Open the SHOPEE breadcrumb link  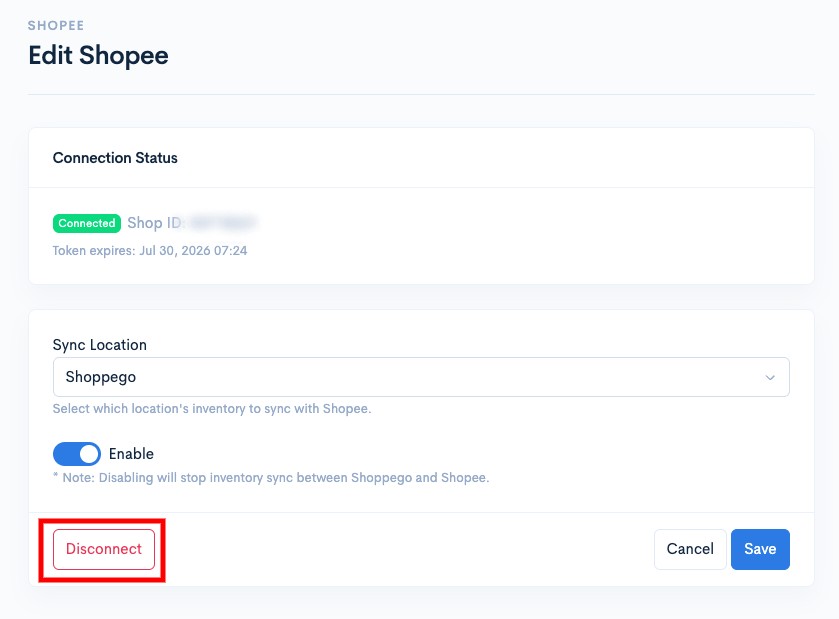point(56,26)
